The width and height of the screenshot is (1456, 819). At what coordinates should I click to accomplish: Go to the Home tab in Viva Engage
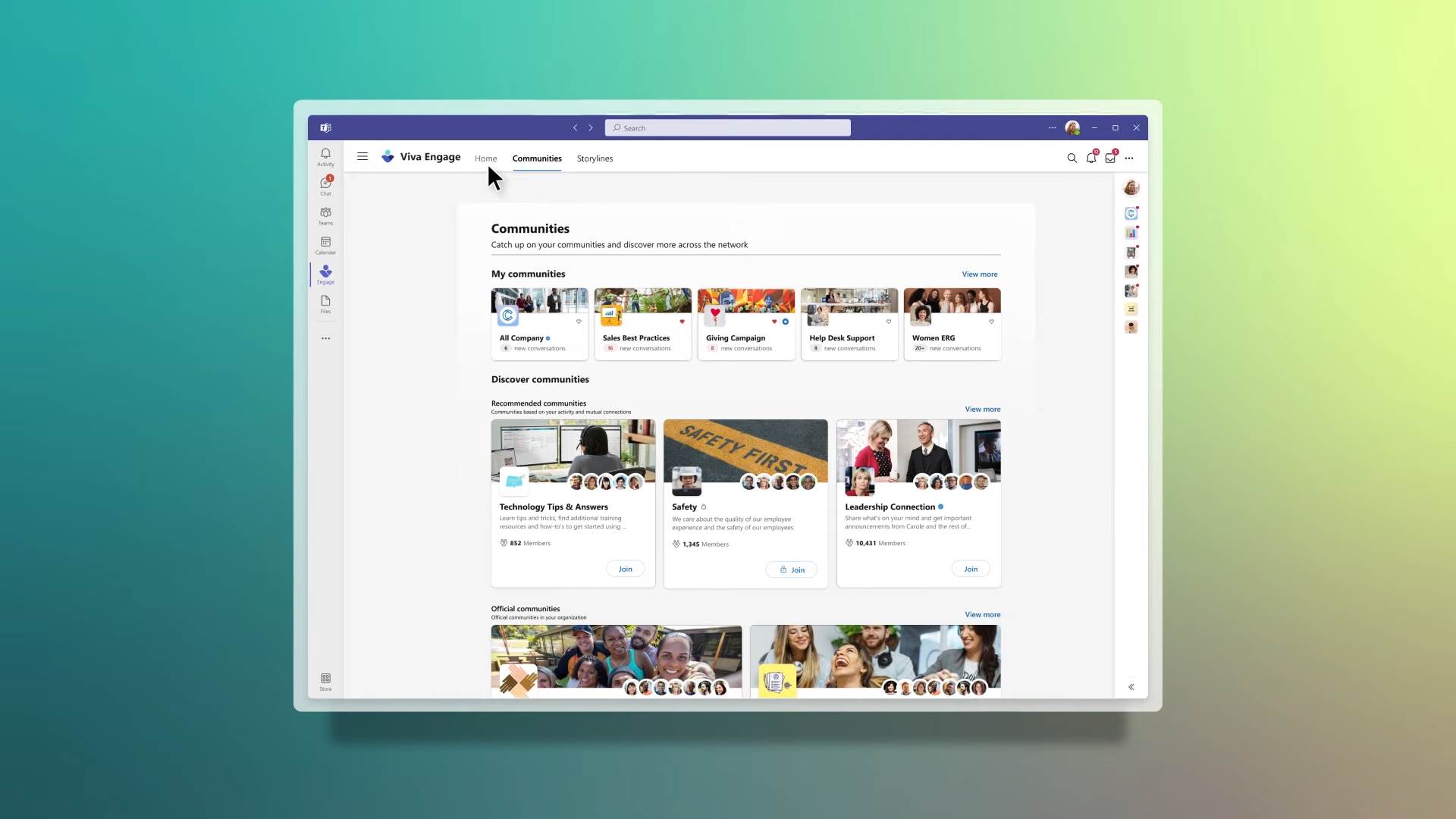click(485, 158)
